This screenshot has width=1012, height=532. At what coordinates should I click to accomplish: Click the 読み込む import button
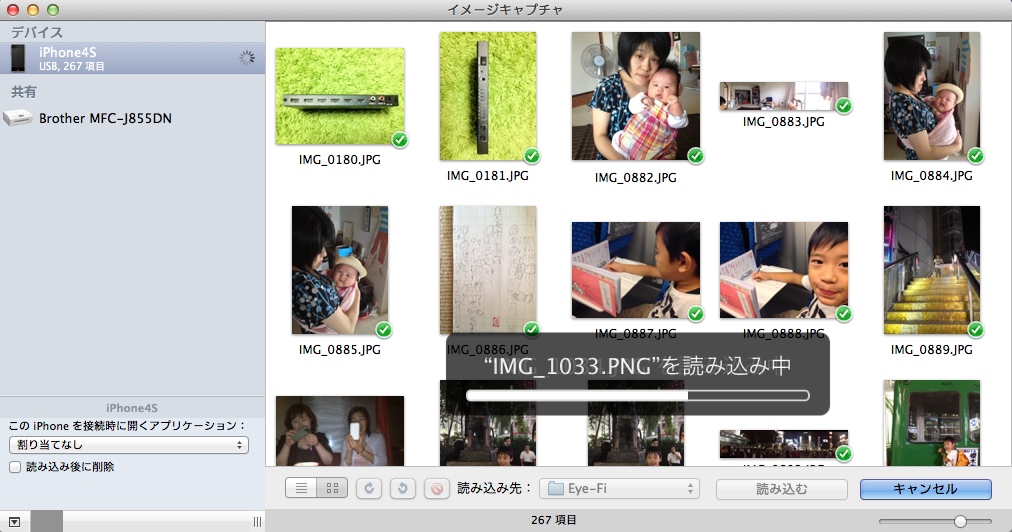click(x=782, y=489)
